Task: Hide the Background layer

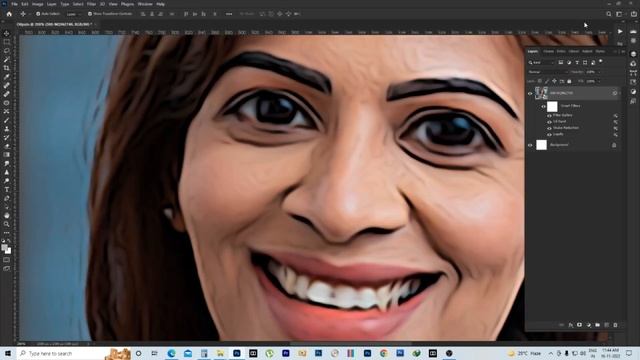Action: coord(530,145)
